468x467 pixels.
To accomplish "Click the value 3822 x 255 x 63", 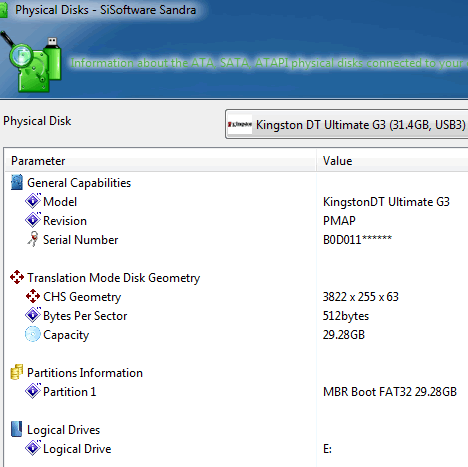I will tap(361, 297).
